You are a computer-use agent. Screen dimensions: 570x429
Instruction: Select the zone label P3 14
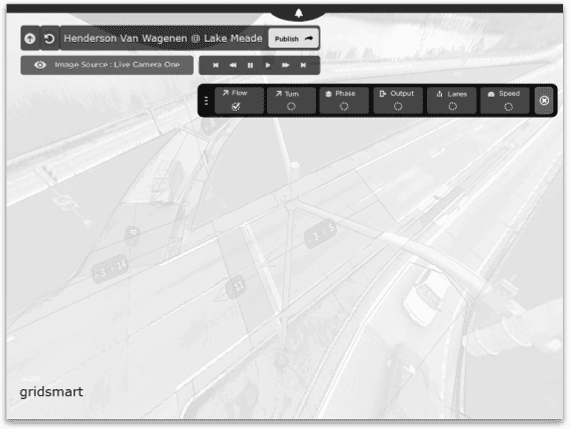coord(110,269)
